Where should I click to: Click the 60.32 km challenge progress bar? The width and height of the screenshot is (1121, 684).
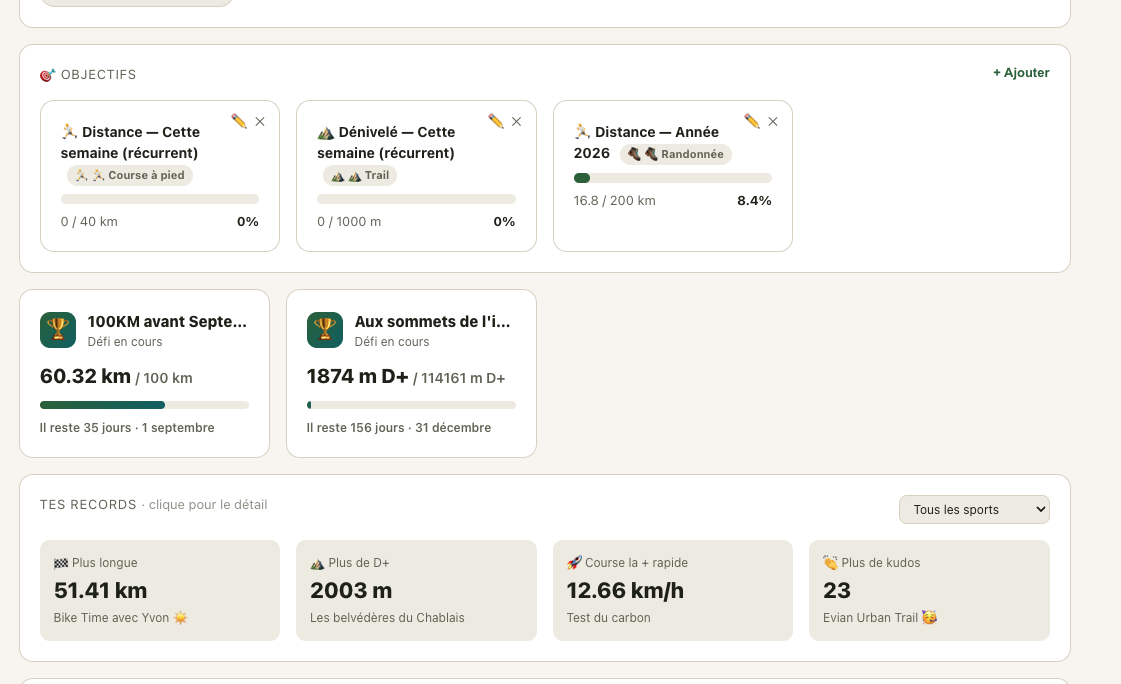click(x=144, y=405)
